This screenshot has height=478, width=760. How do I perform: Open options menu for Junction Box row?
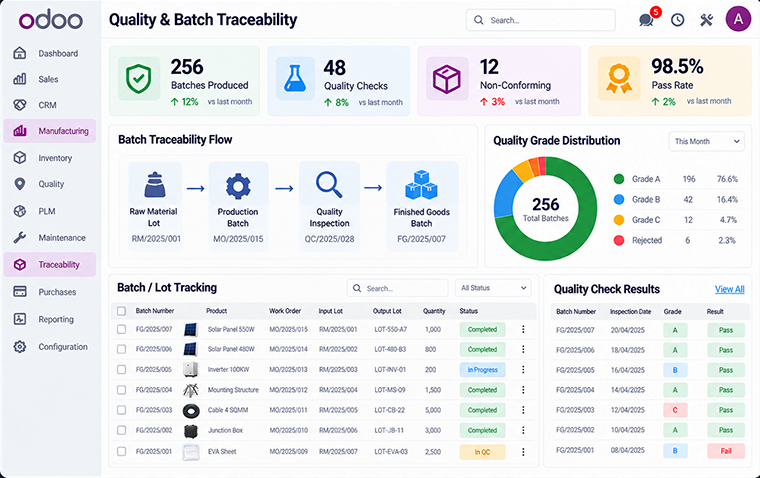point(523,430)
